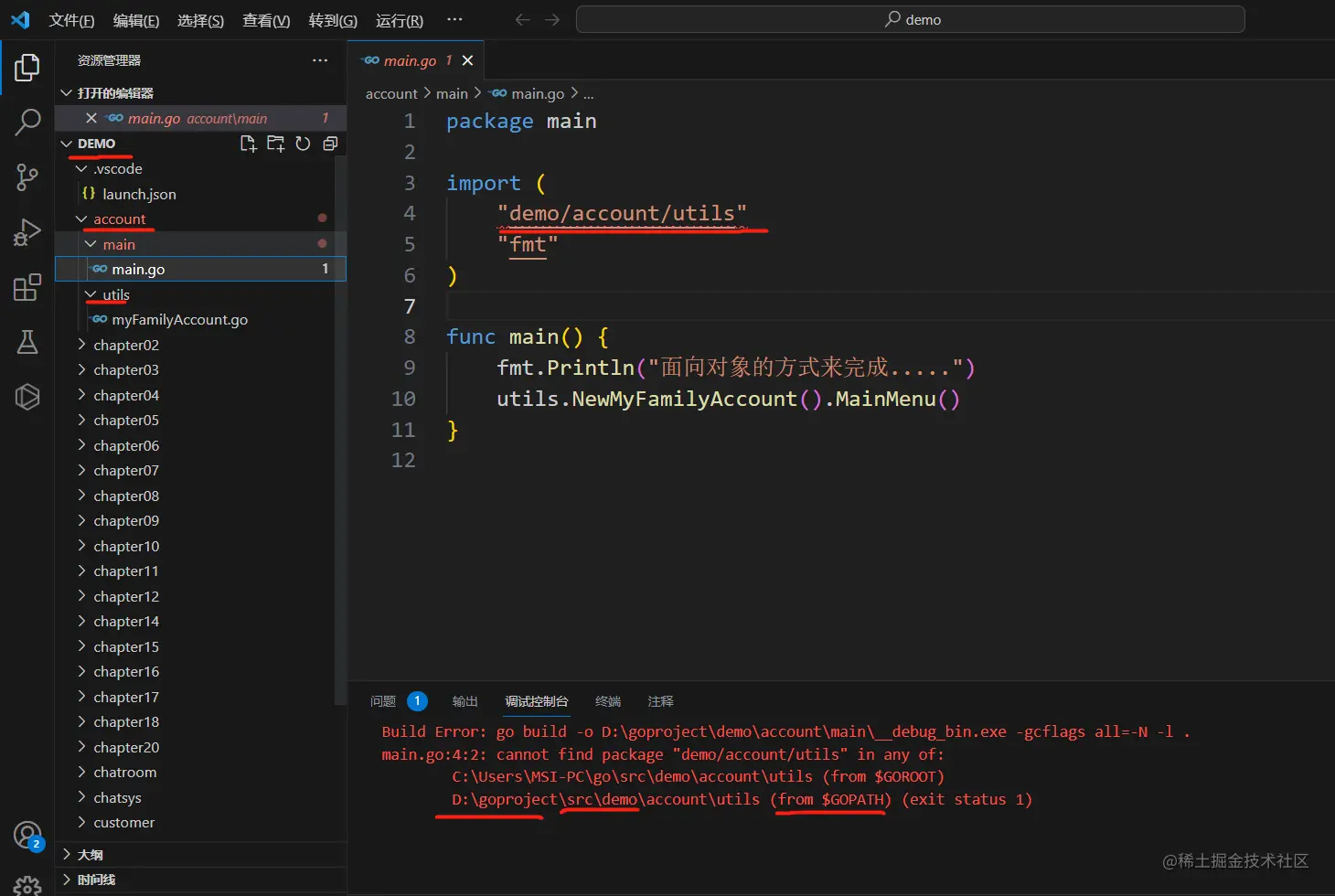Open the Testing flask view
The height and width of the screenshot is (896, 1335).
tap(27, 342)
